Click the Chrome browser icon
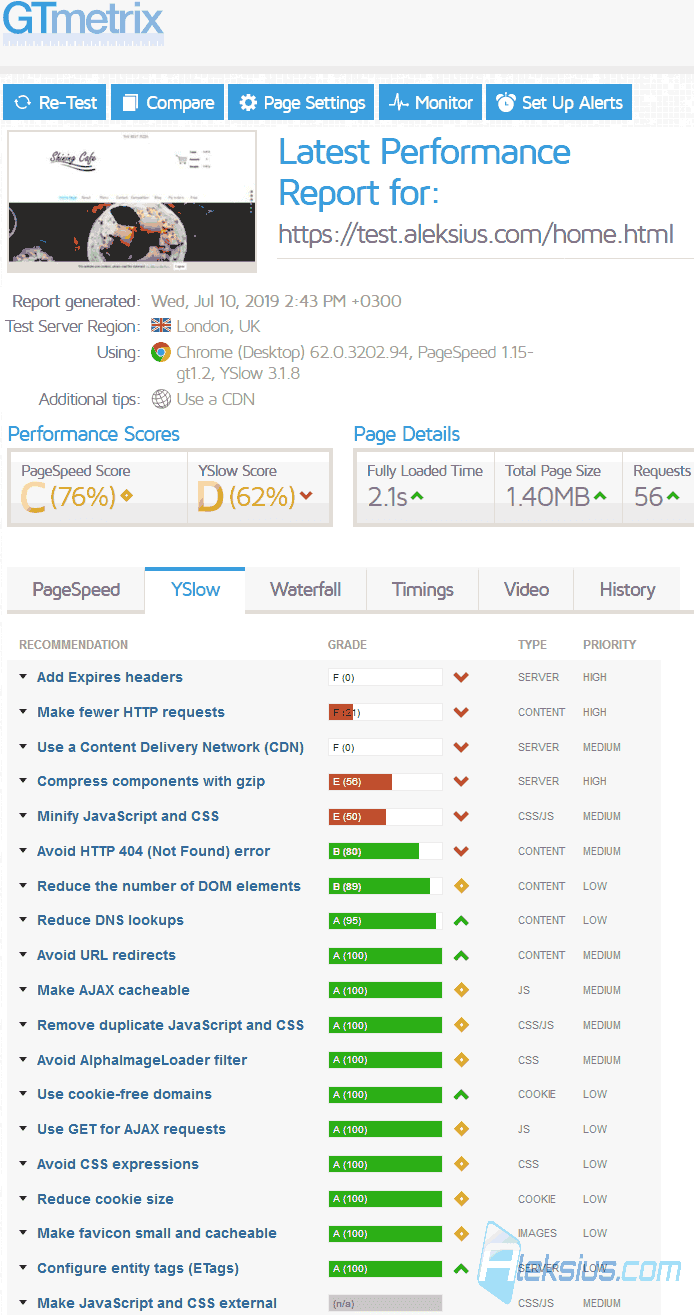 161,352
